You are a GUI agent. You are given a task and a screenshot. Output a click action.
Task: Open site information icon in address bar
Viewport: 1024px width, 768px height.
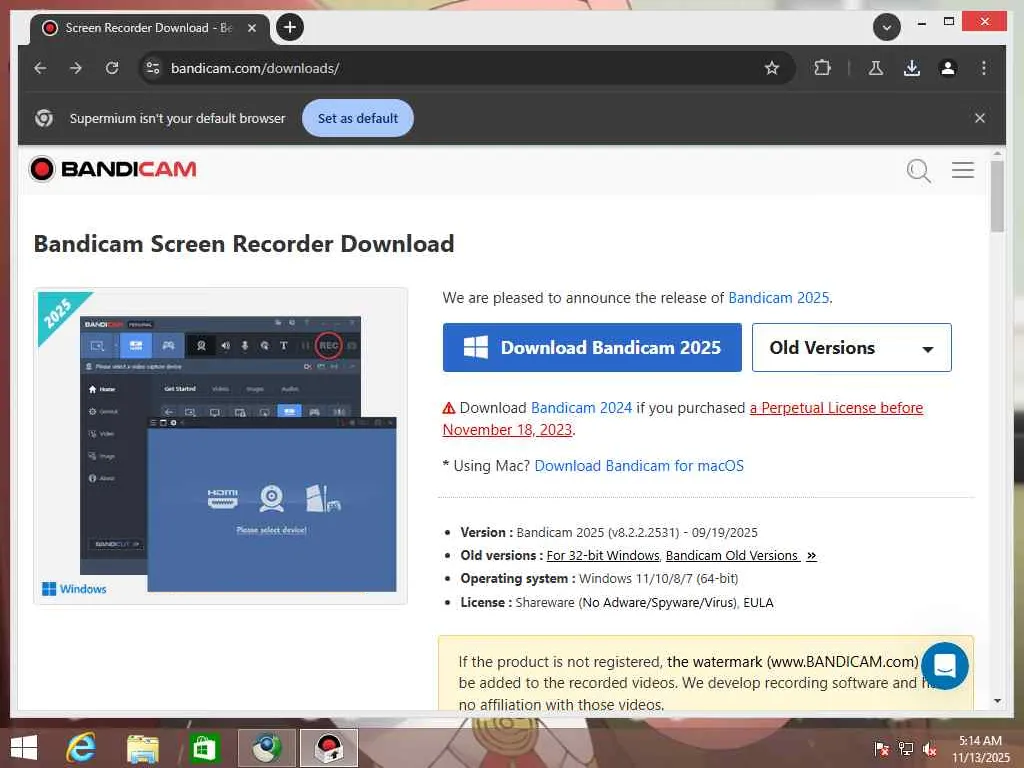[153, 68]
